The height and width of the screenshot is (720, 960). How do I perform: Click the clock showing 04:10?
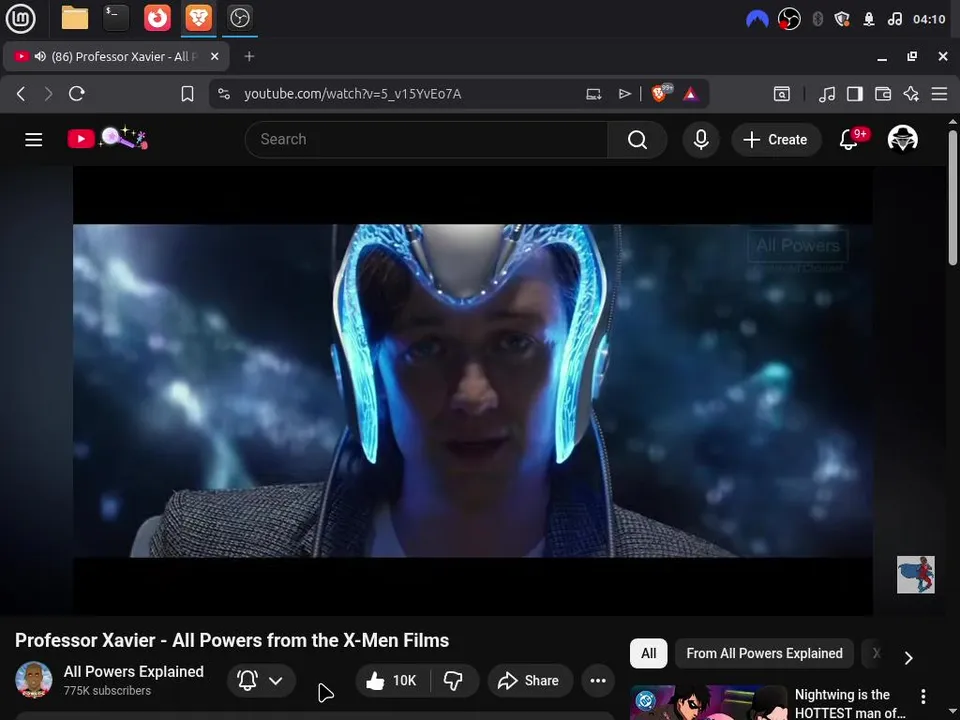929,19
